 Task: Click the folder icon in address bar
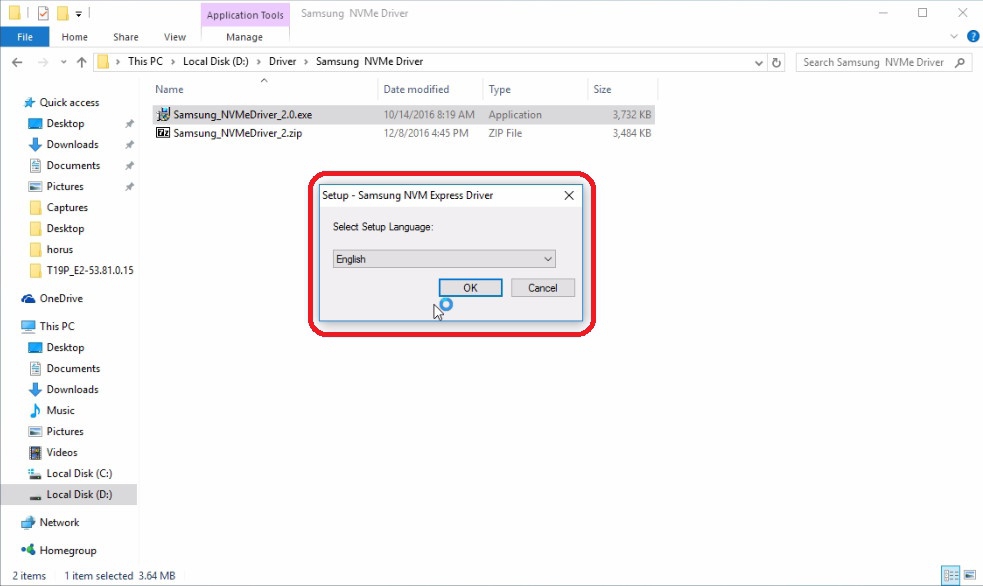point(103,61)
